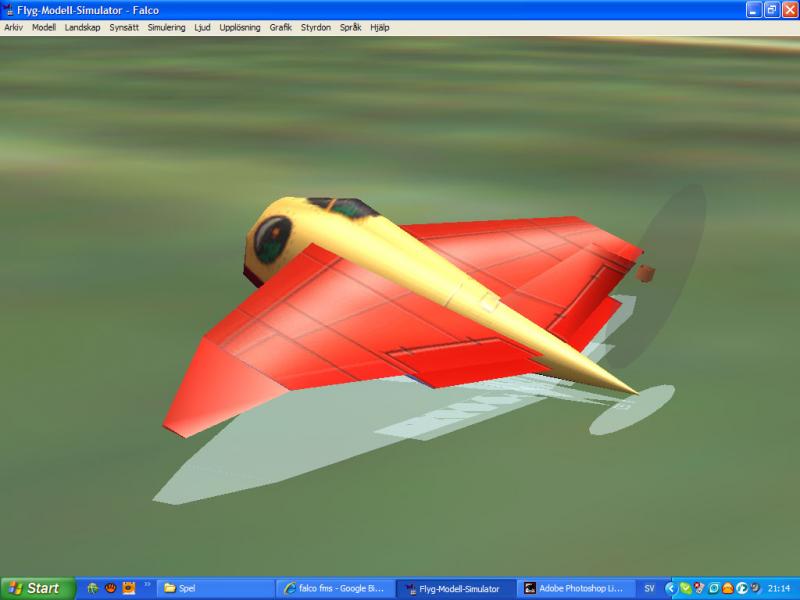Switch to falco fms Google browser window
800x600 pixels.
tap(334, 589)
